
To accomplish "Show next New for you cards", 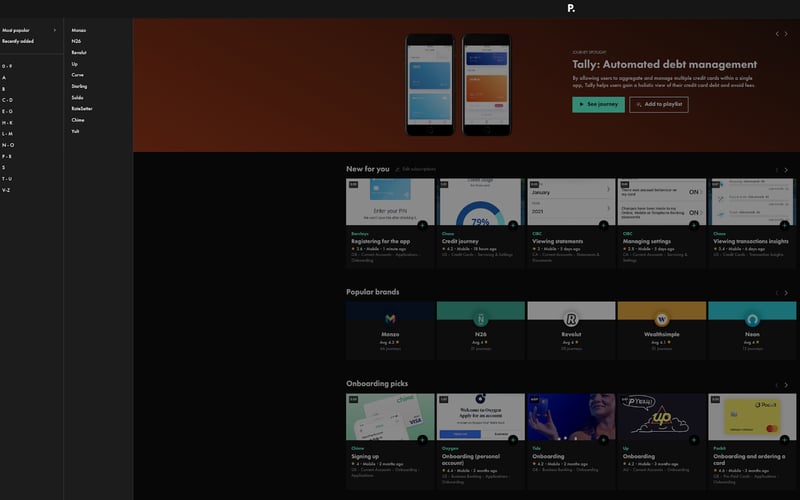I will pyautogui.click(x=786, y=170).
